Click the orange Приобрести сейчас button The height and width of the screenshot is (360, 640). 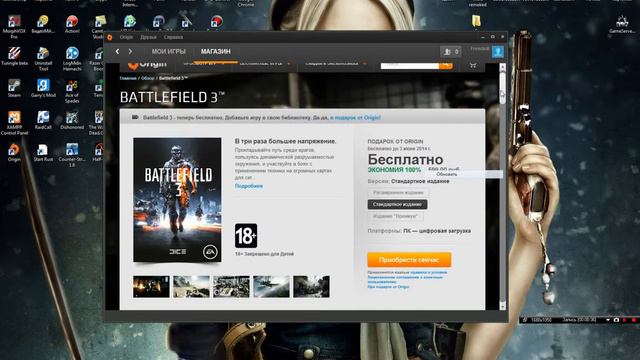(409, 260)
